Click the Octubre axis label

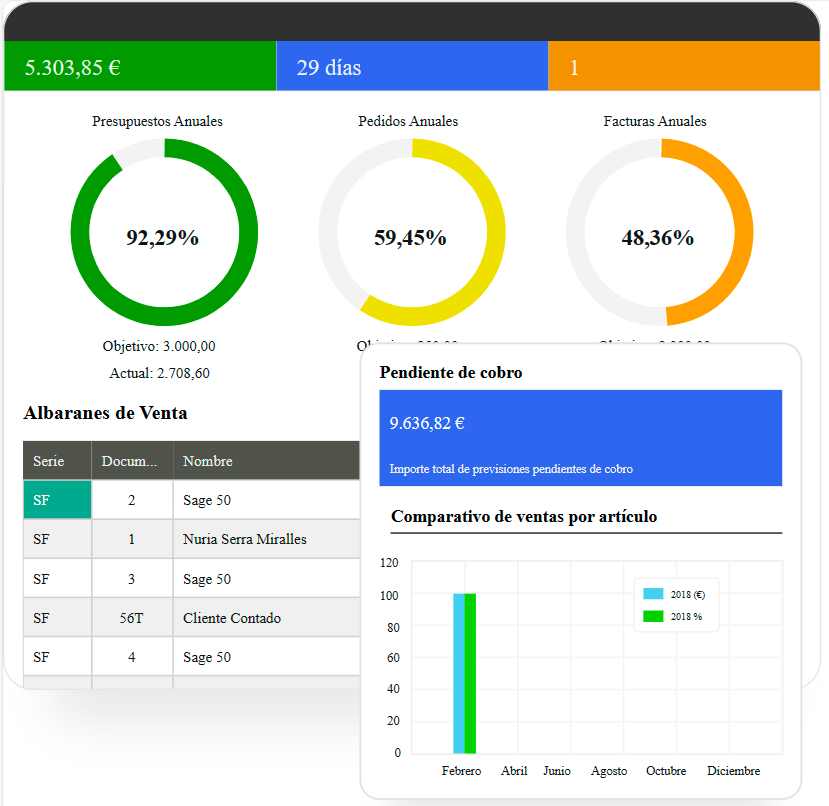pos(666,771)
